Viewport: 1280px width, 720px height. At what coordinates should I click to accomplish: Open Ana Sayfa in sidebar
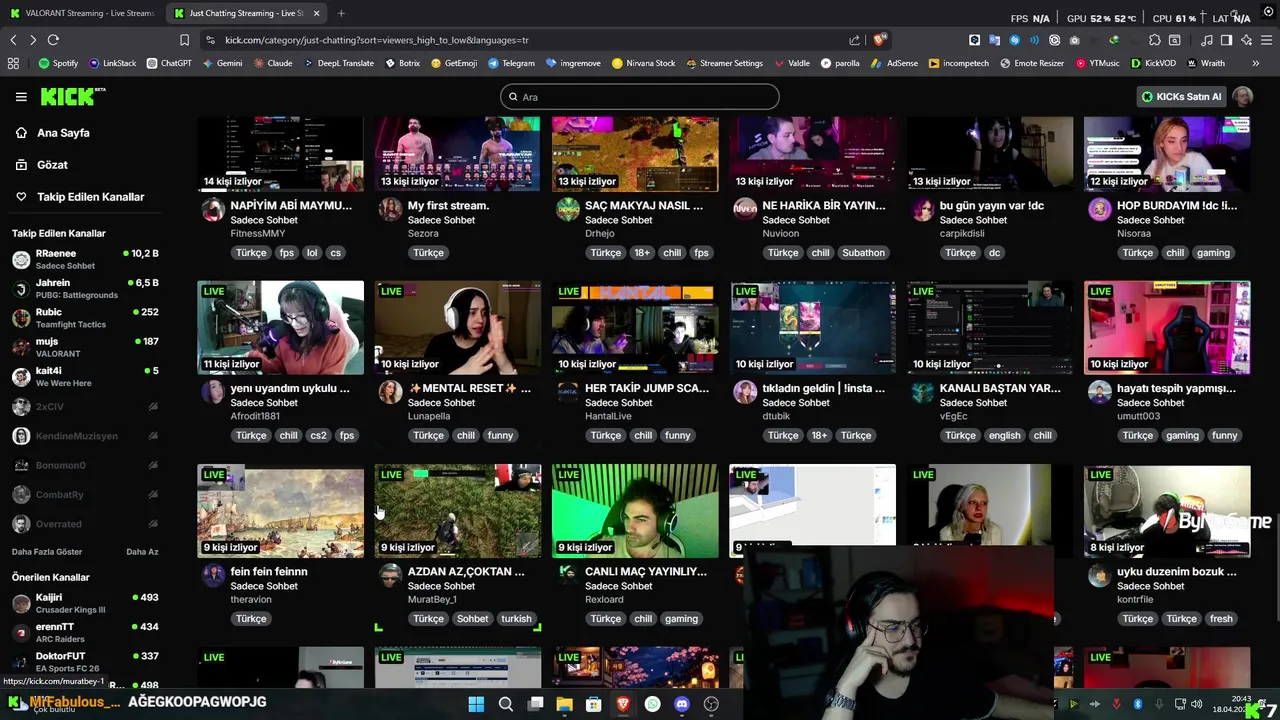click(63, 133)
